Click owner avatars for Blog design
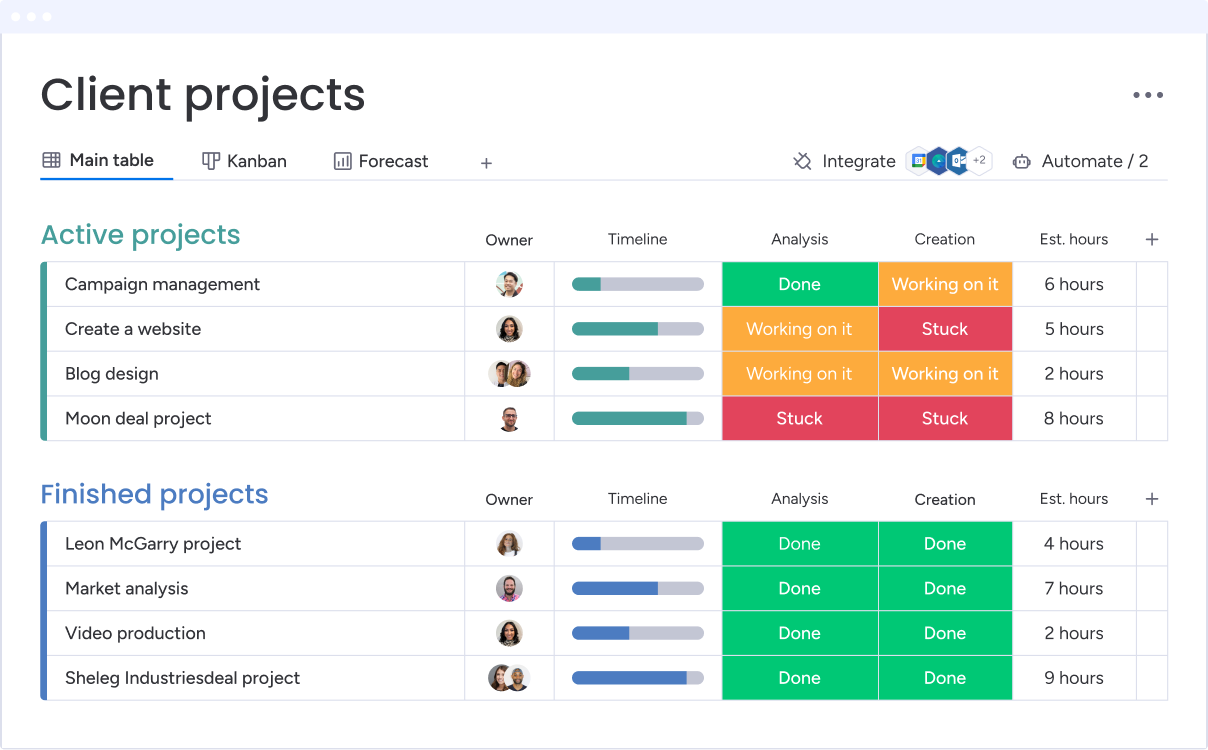Viewport: 1208px width, 750px height. 509,374
